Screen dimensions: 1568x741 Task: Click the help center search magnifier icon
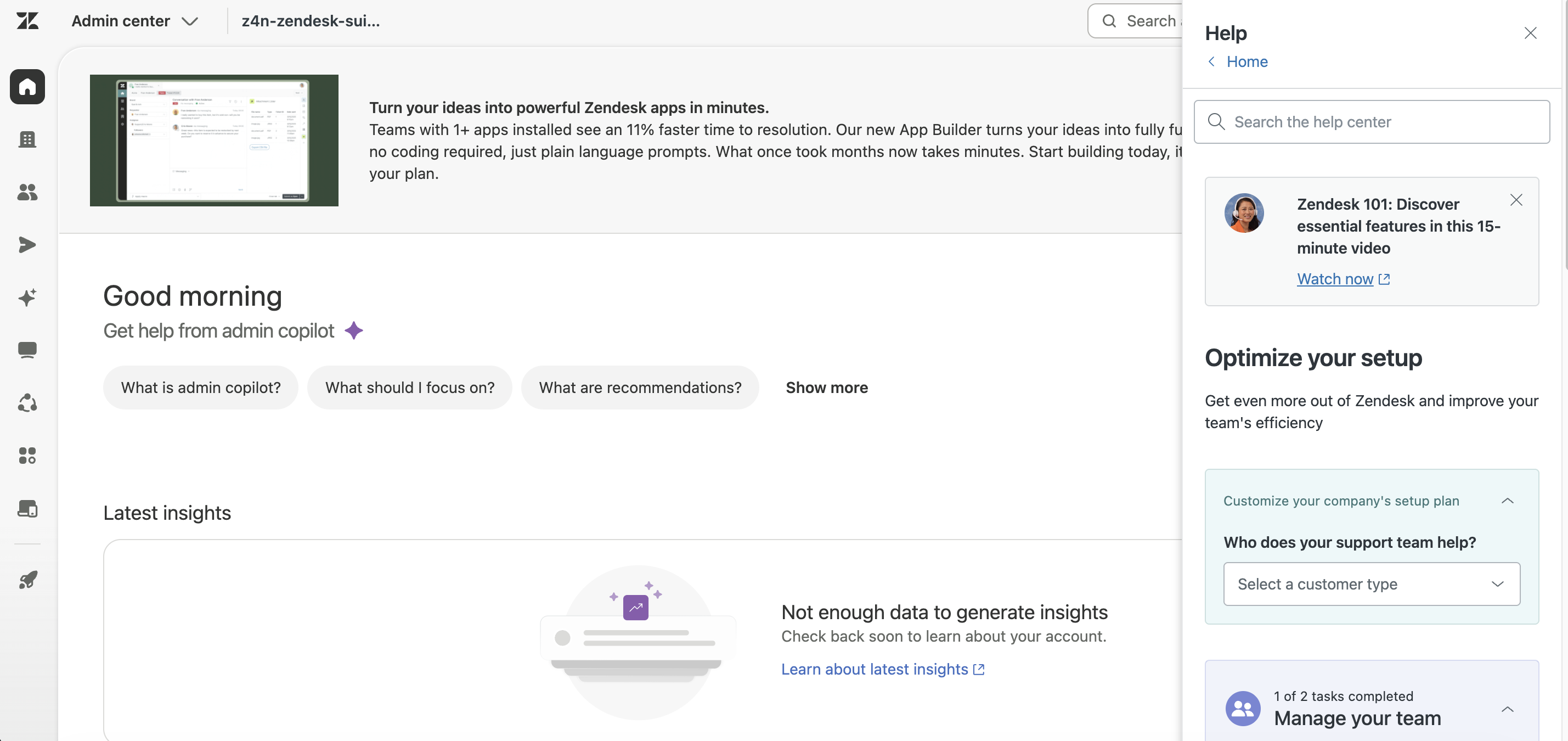1216,122
